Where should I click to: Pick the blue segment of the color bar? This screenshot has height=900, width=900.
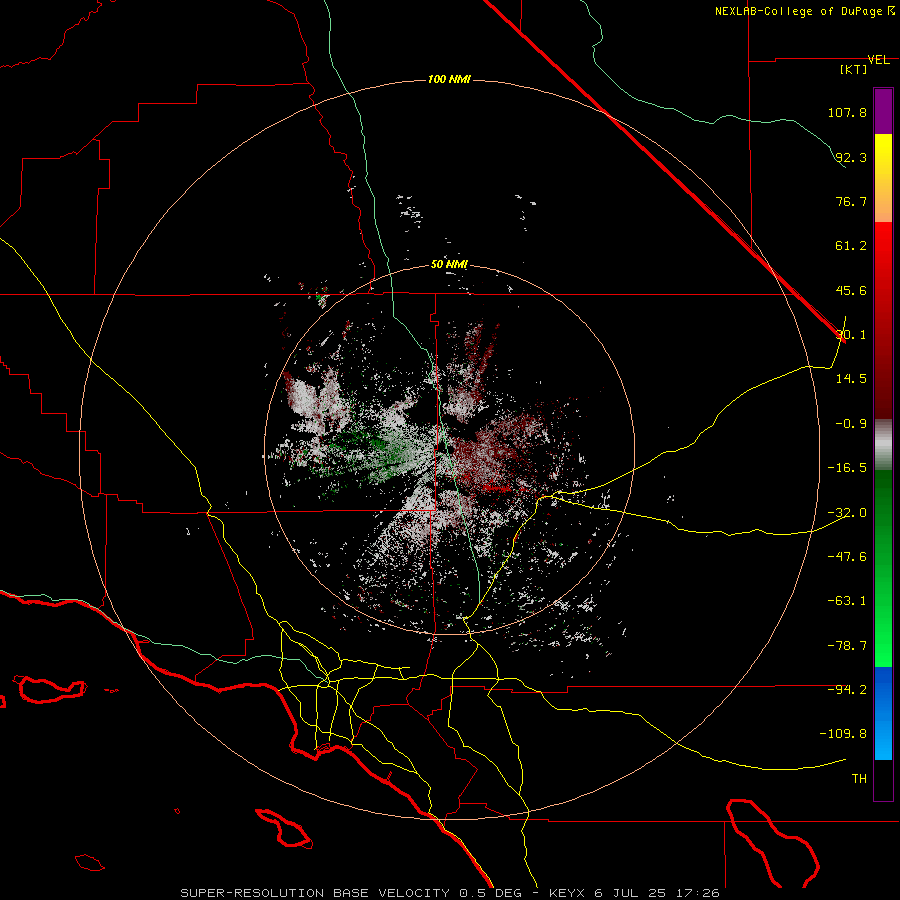[x=883, y=713]
